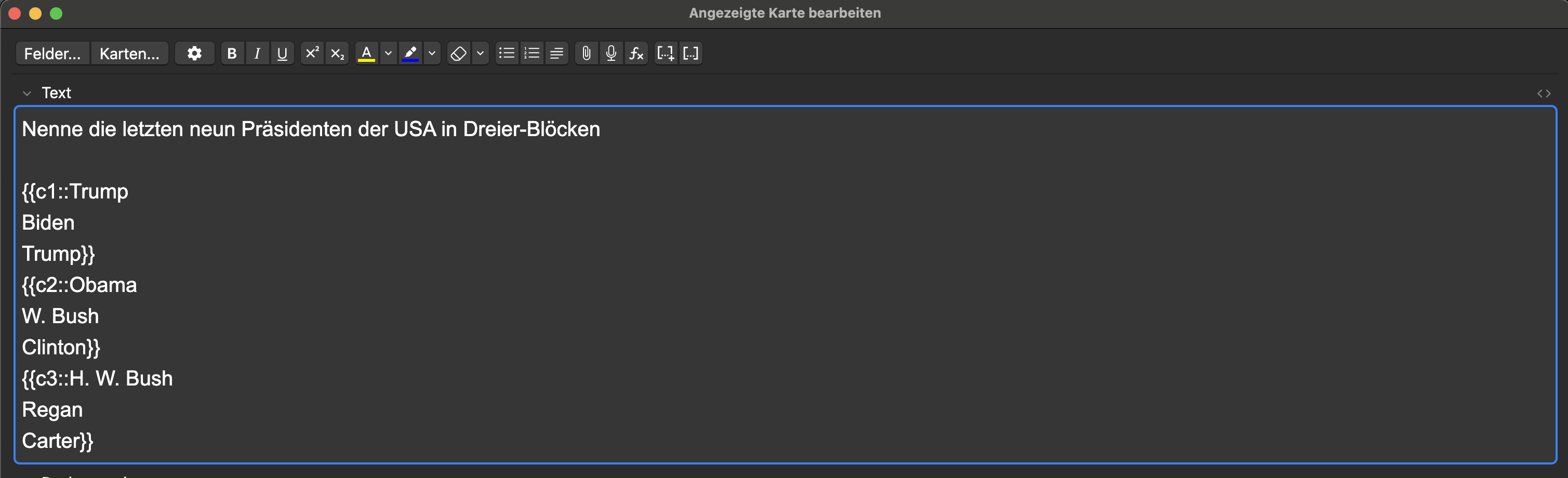Image resolution: width=1568 pixels, height=478 pixels.
Task: Open the equations fx menu
Action: [636, 54]
